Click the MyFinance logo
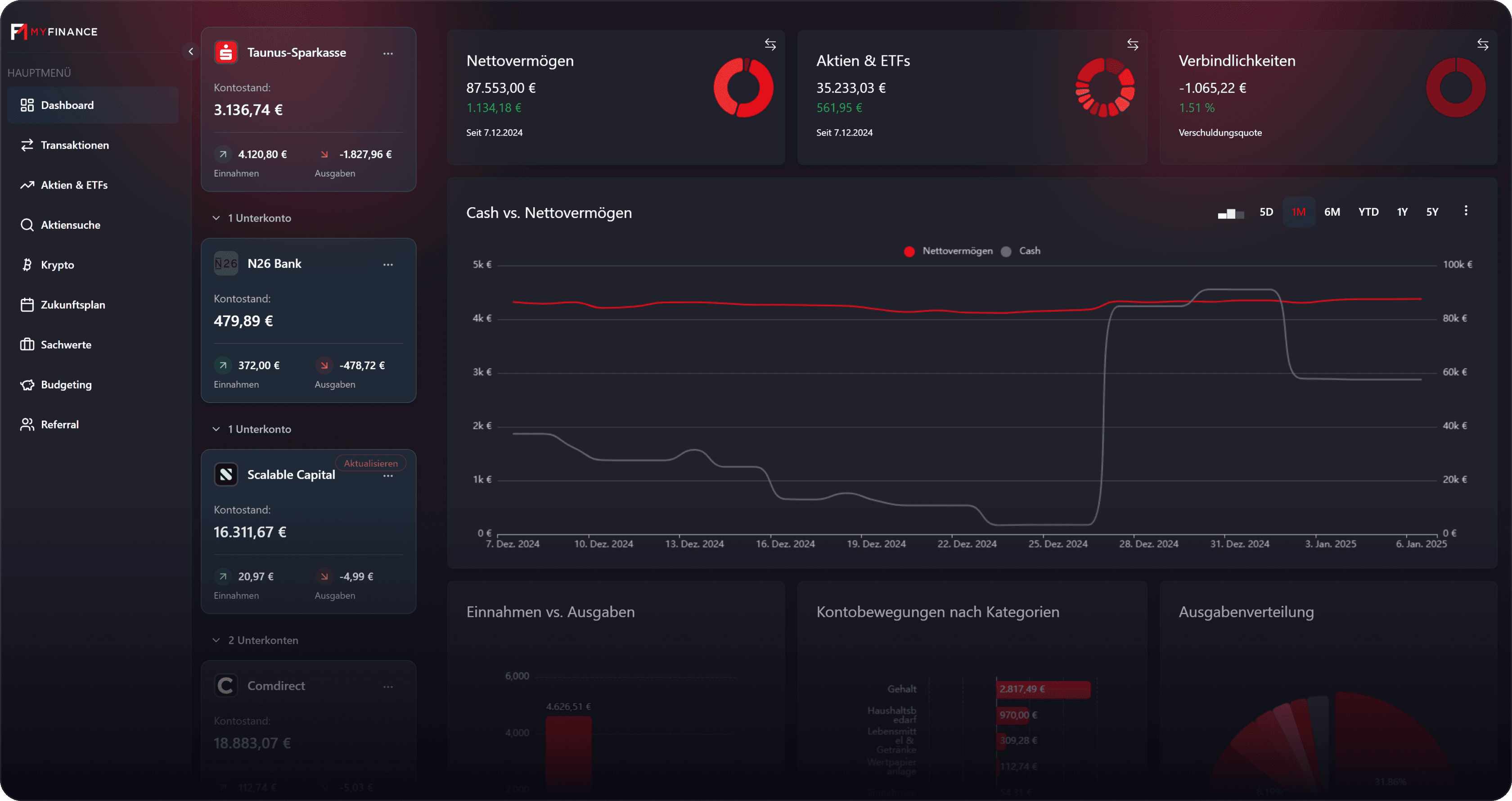Image resolution: width=1512 pixels, height=801 pixels. point(54,32)
